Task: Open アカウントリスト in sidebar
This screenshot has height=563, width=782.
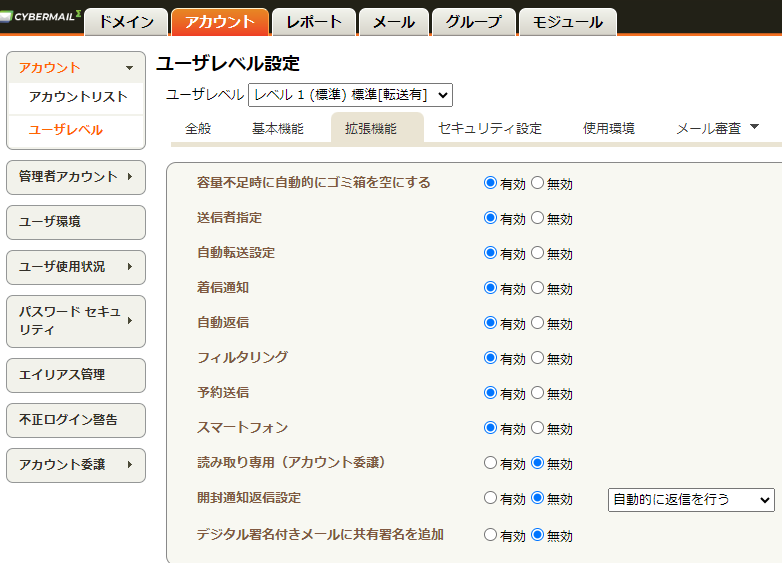Action: pyautogui.click(x=78, y=97)
